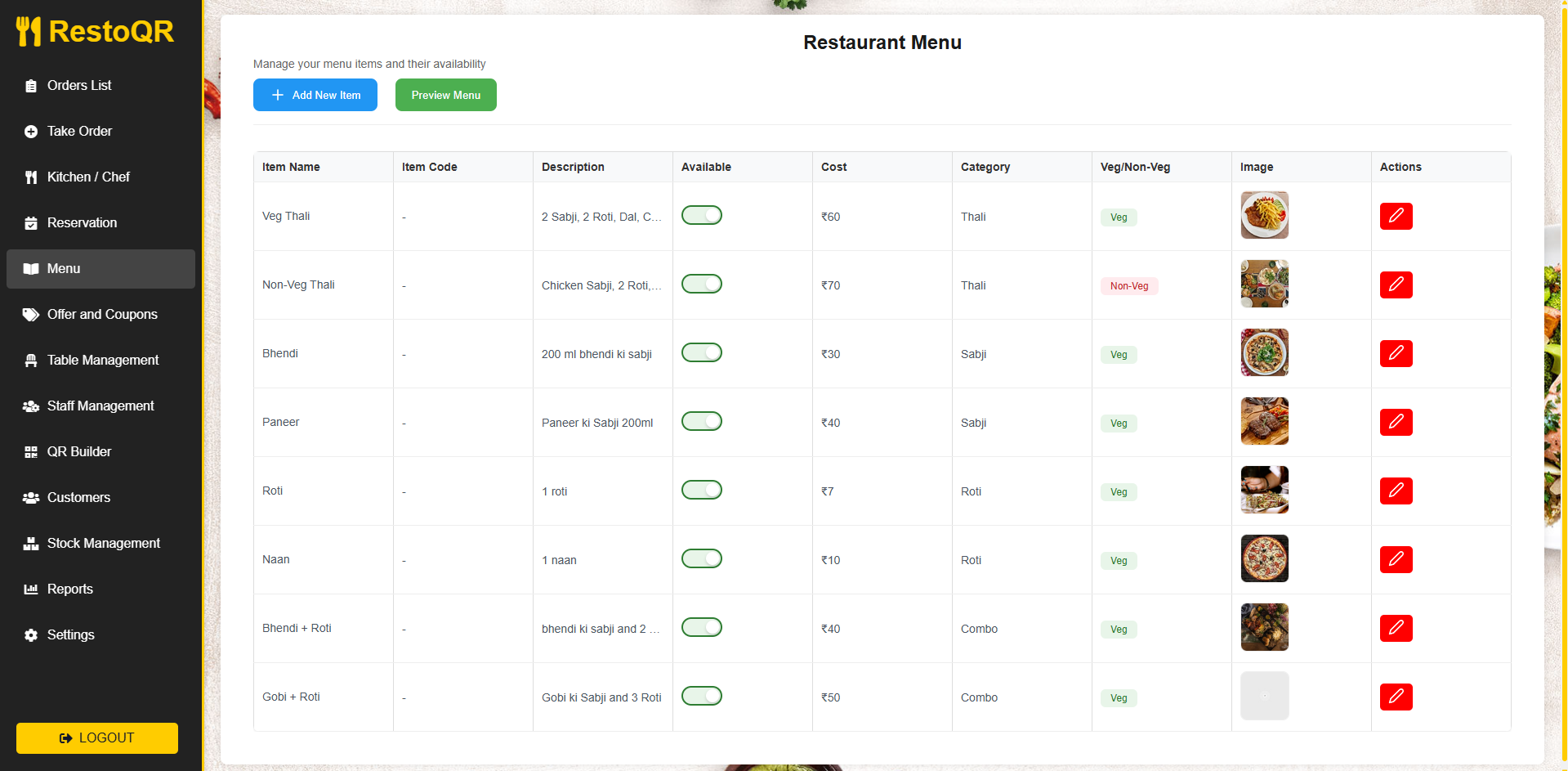Open Table Management page
This screenshot has height=771, width=1568.
pos(101,361)
